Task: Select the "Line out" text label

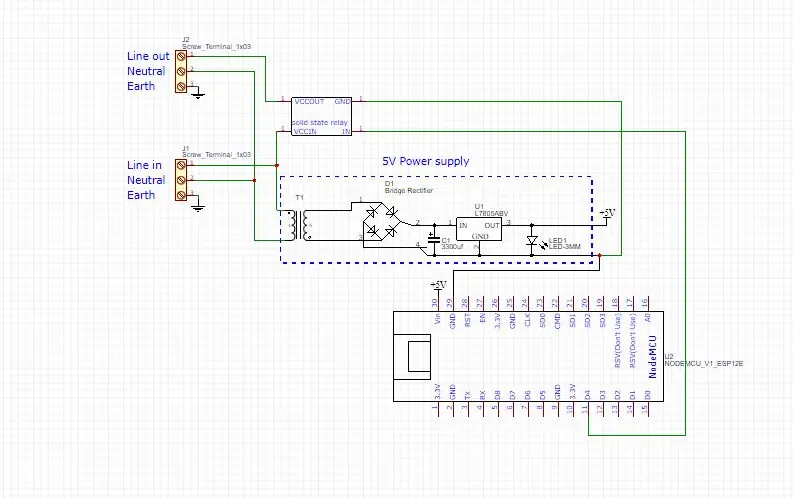Action: 148,56
